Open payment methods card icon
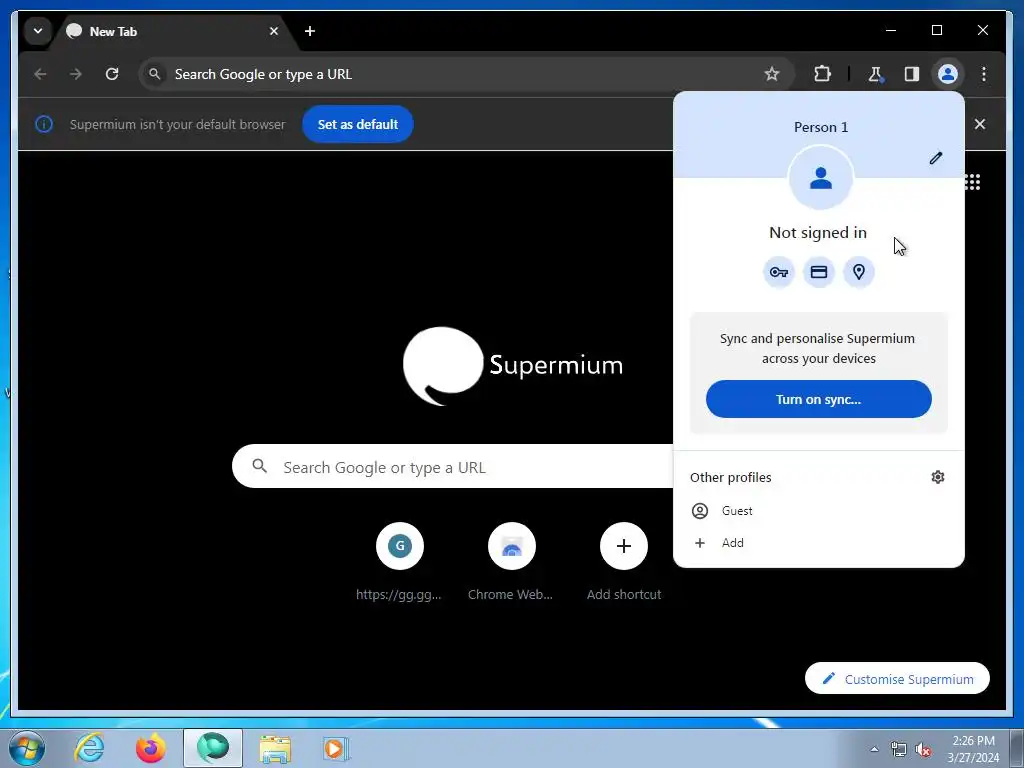 [x=819, y=272]
